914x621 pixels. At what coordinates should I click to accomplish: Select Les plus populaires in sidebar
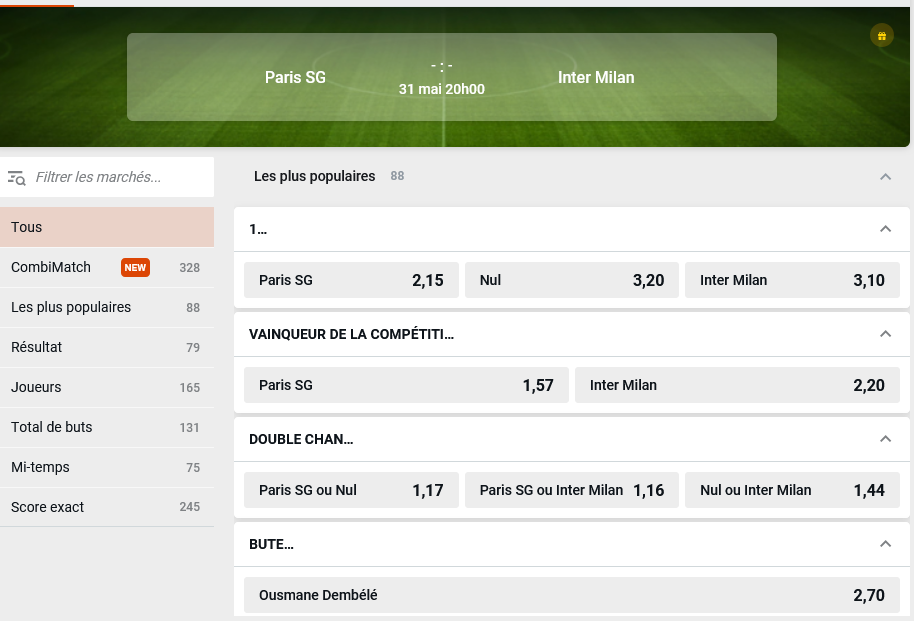[x=107, y=307]
